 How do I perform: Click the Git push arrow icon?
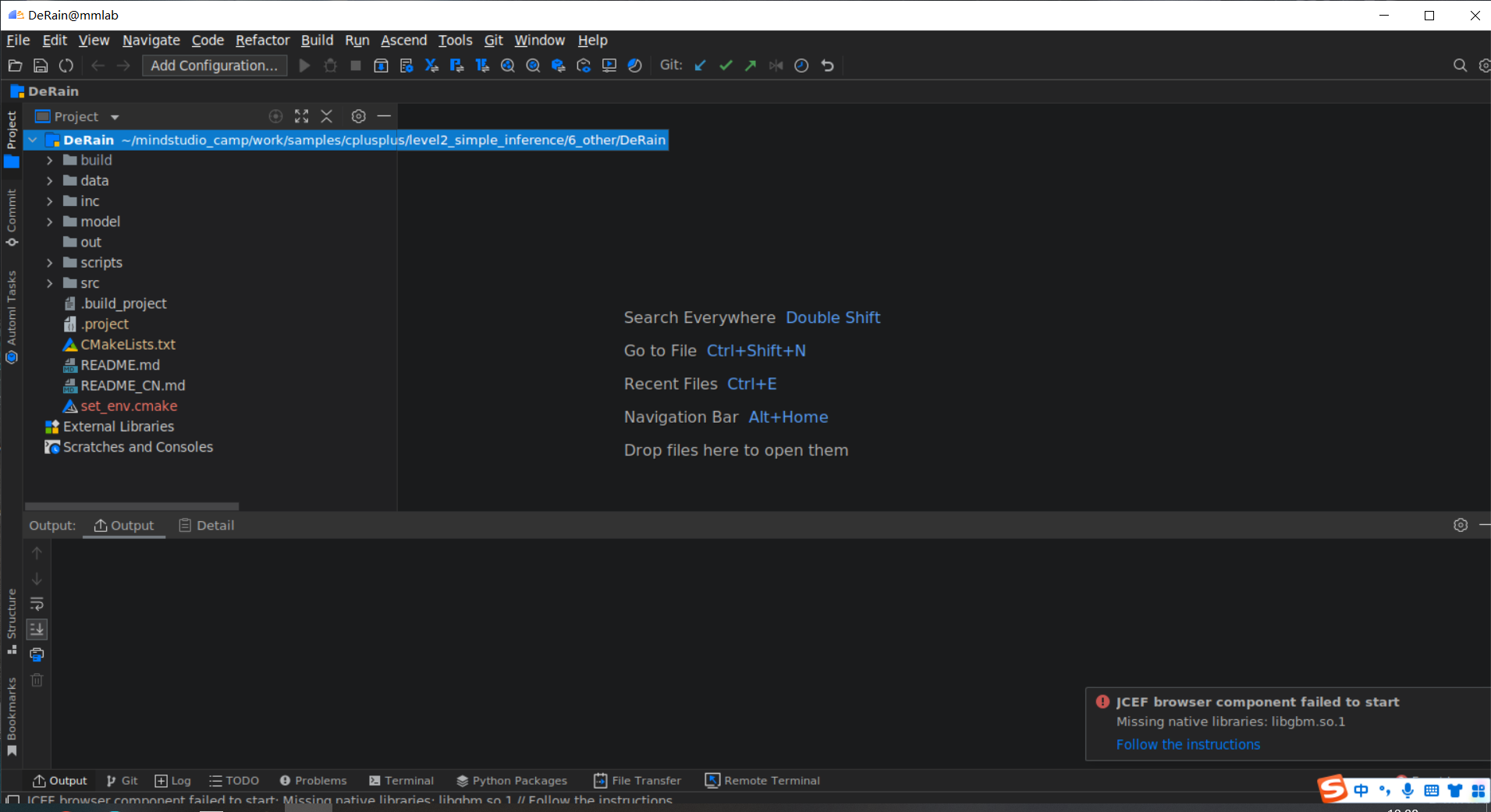(x=751, y=66)
